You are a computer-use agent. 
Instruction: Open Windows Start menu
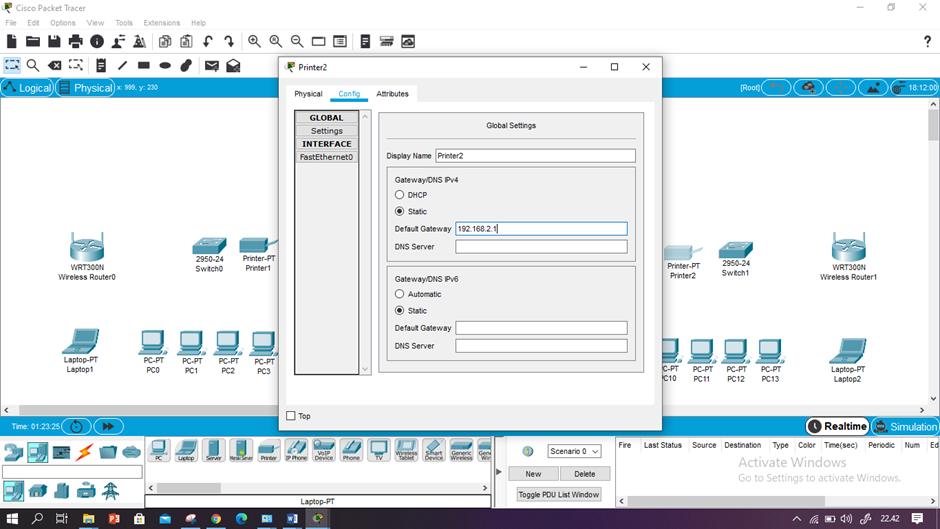tap(12, 519)
